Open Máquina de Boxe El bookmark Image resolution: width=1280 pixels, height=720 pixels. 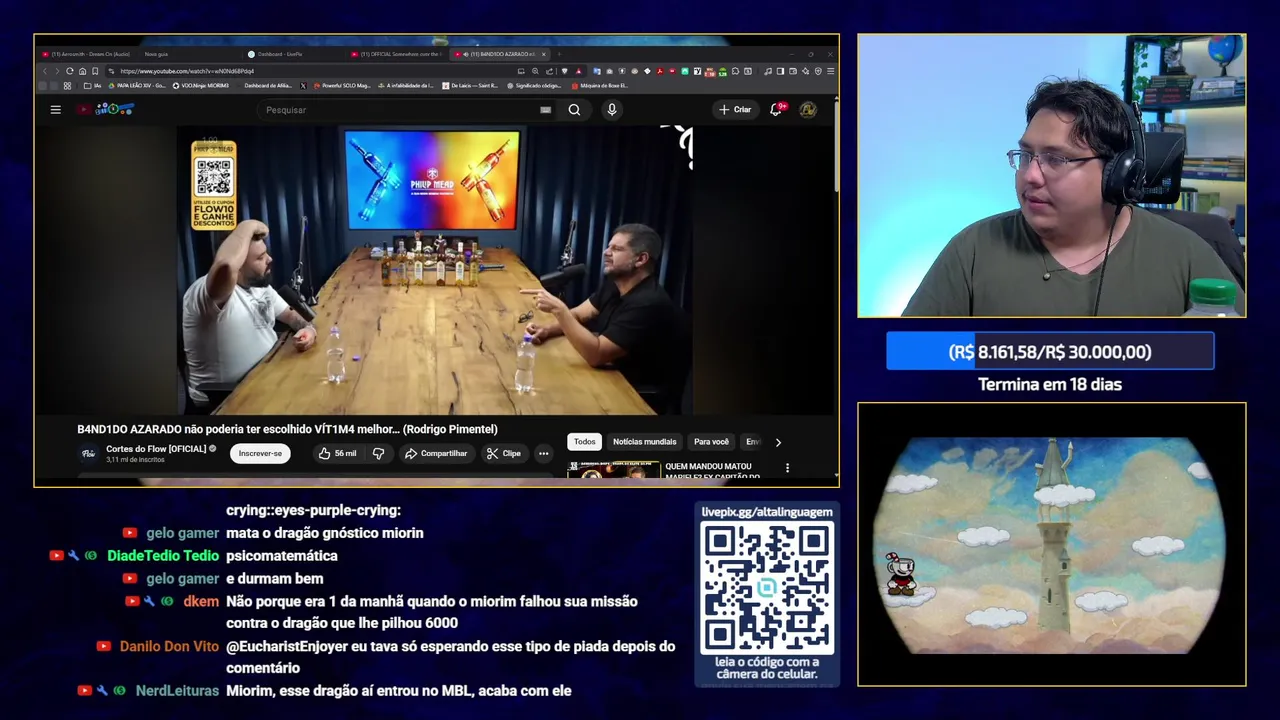tap(600, 86)
